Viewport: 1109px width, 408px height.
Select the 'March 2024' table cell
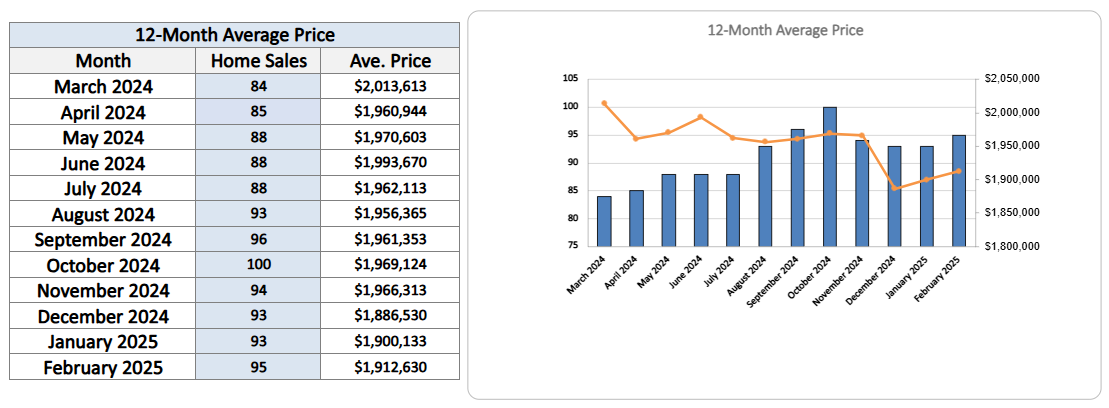point(103,87)
